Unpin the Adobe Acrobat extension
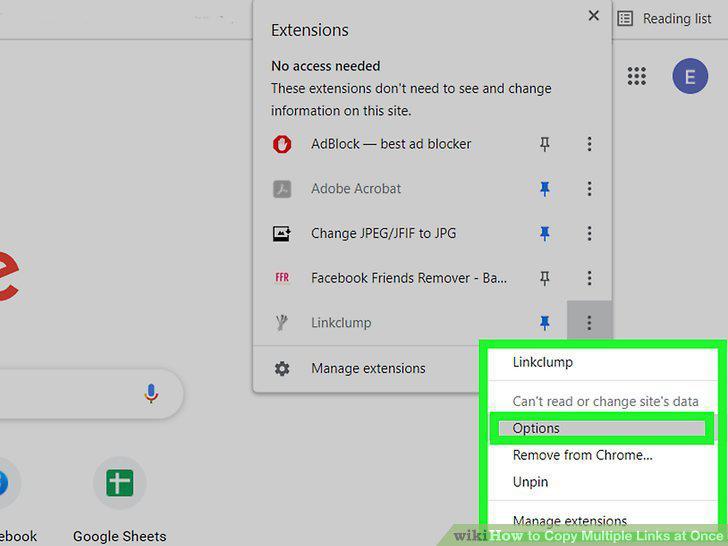The image size is (728, 546). click(545, 189)
